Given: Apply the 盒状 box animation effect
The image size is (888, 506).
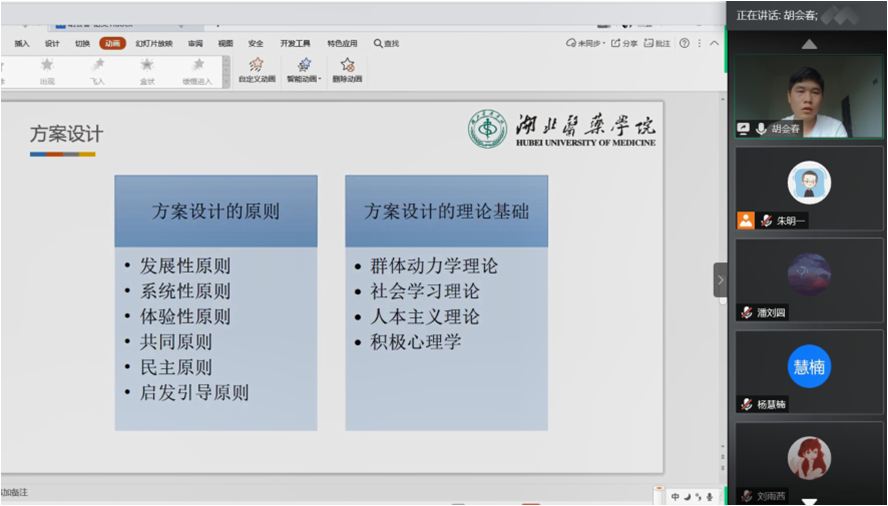Looking at the screenshot, I should 147,69.
